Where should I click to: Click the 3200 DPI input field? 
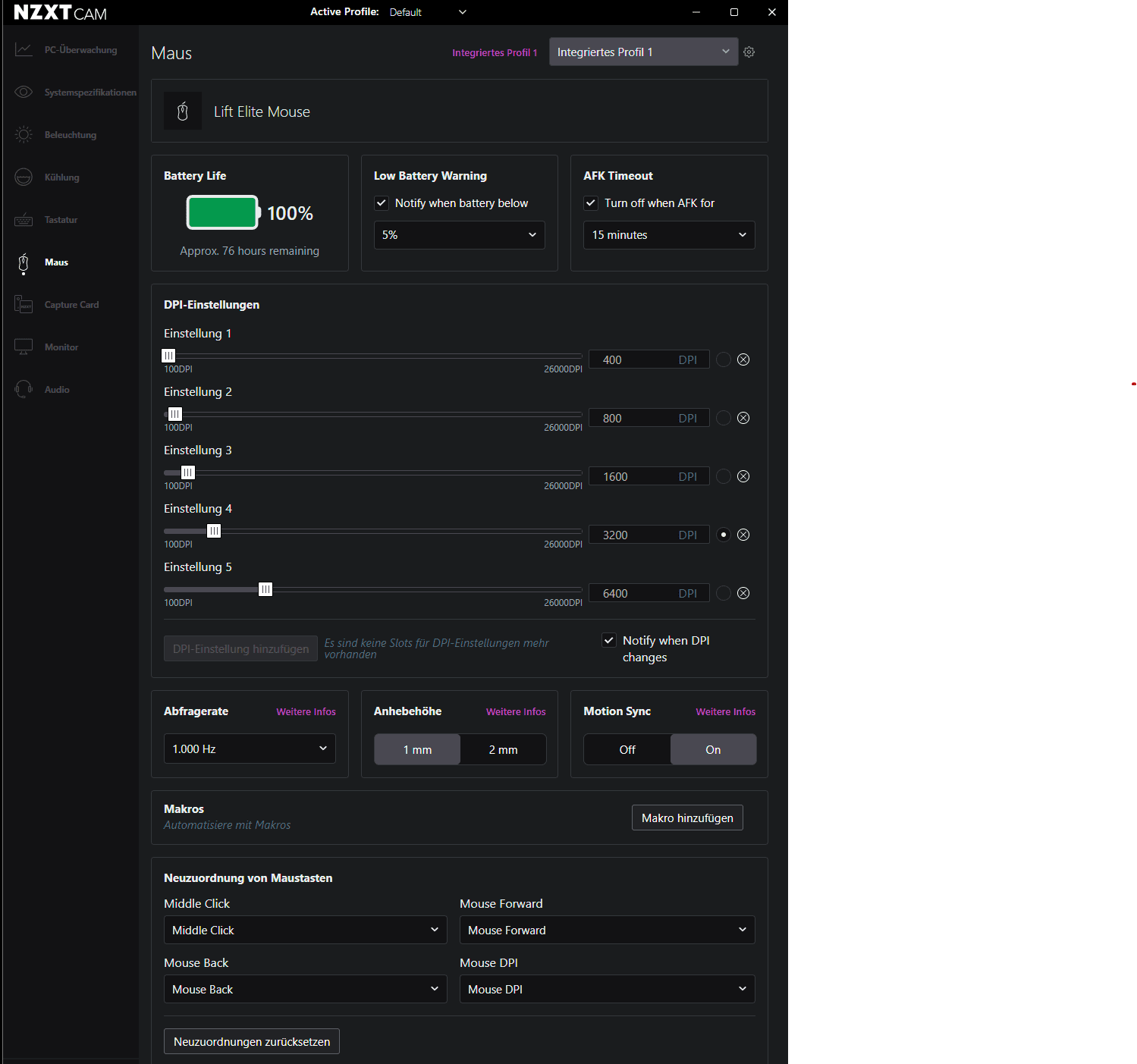[x=649, y=535]
